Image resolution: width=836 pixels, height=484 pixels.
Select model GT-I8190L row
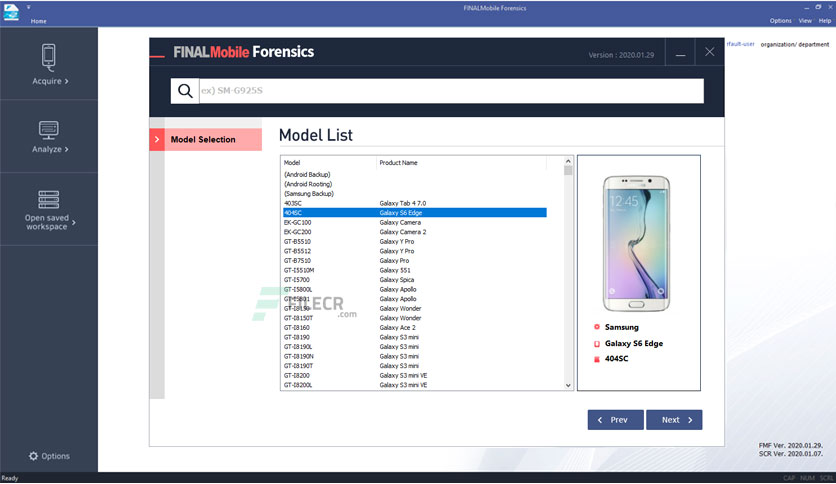[415, 347]
